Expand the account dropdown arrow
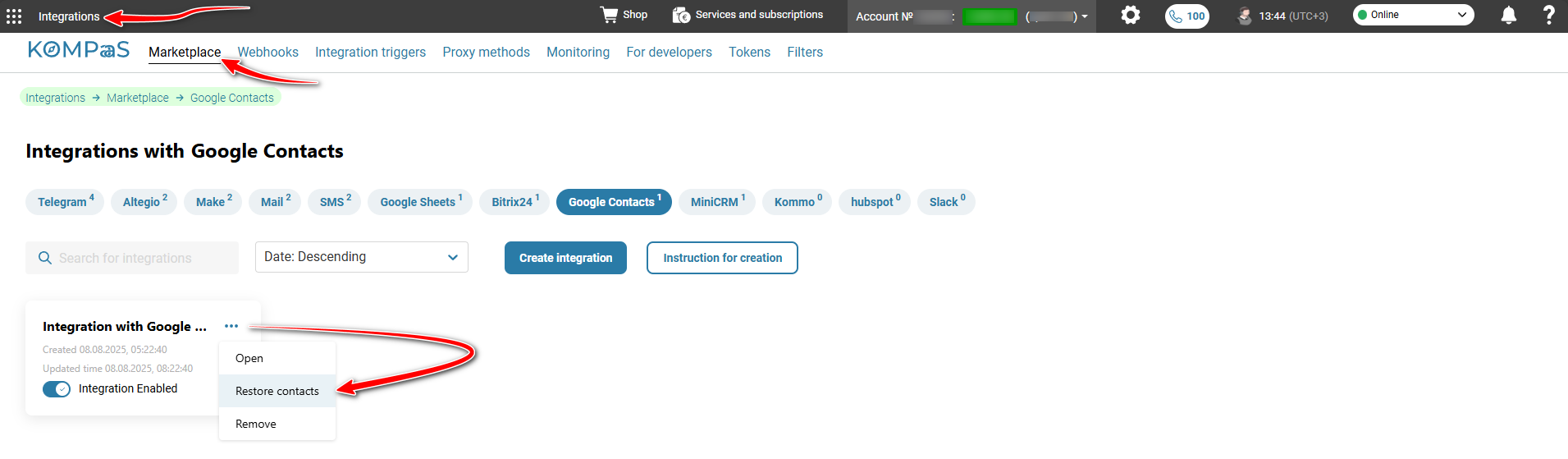The width and height of the screenshot is (1568, 459). click(1085, 16)
